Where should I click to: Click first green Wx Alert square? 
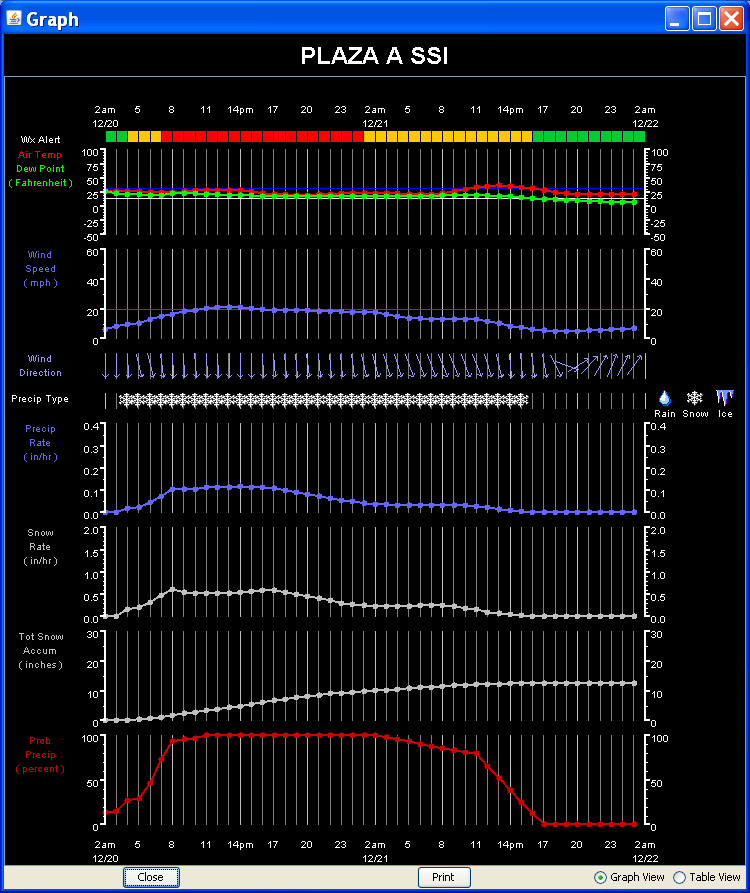coord(111,136)
